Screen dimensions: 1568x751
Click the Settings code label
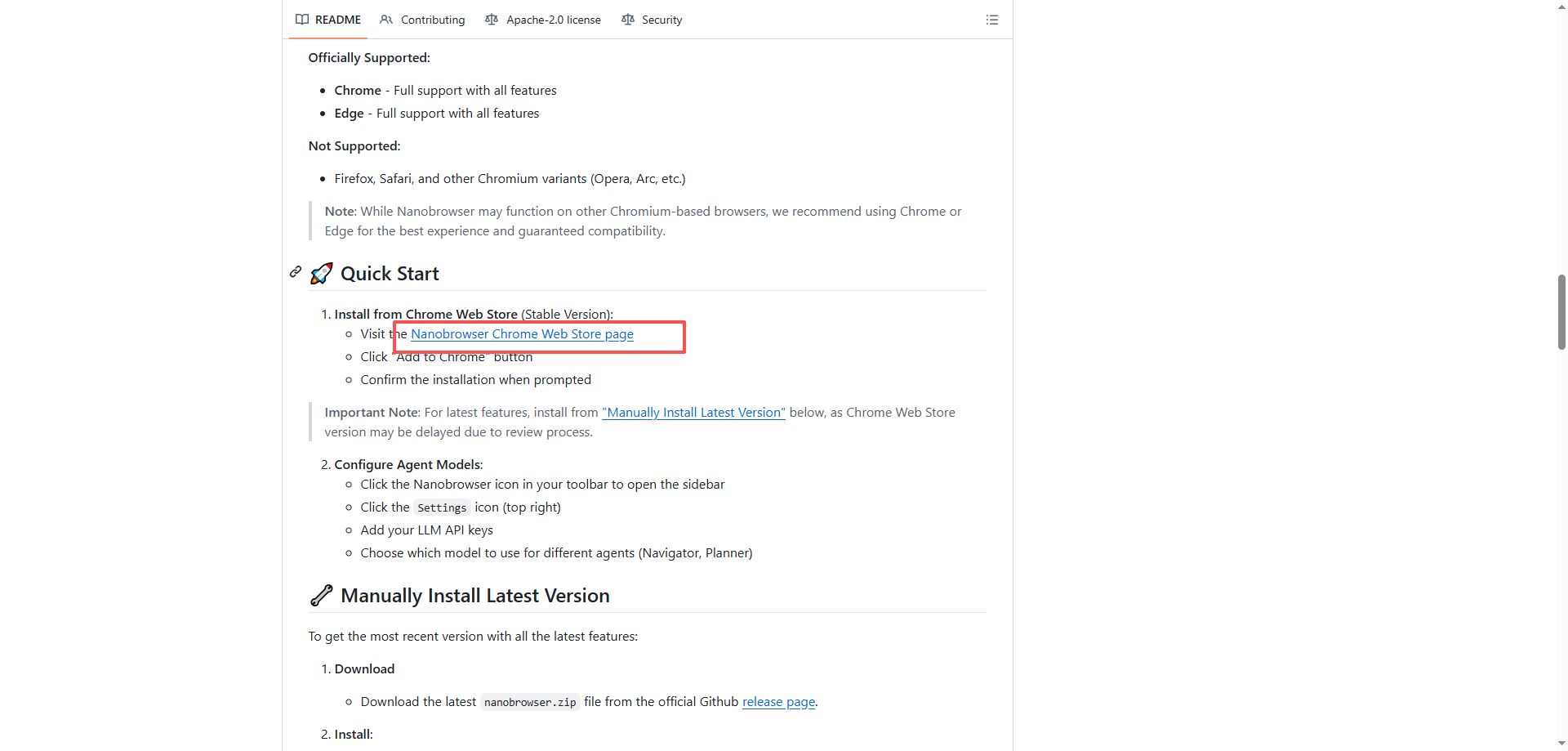point(442,507)
